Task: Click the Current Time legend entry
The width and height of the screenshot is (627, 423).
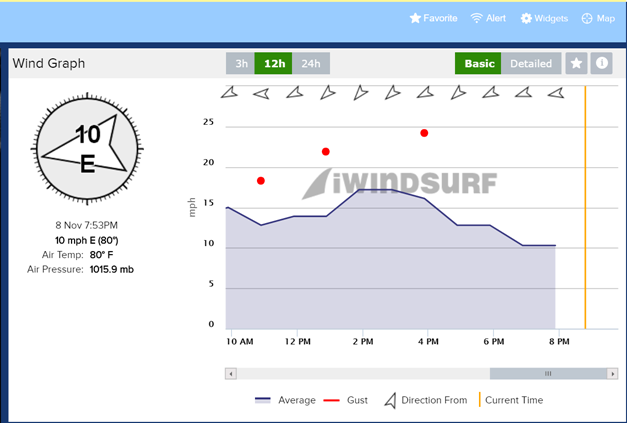Action: pyautogui.click(x=511, y=400)
